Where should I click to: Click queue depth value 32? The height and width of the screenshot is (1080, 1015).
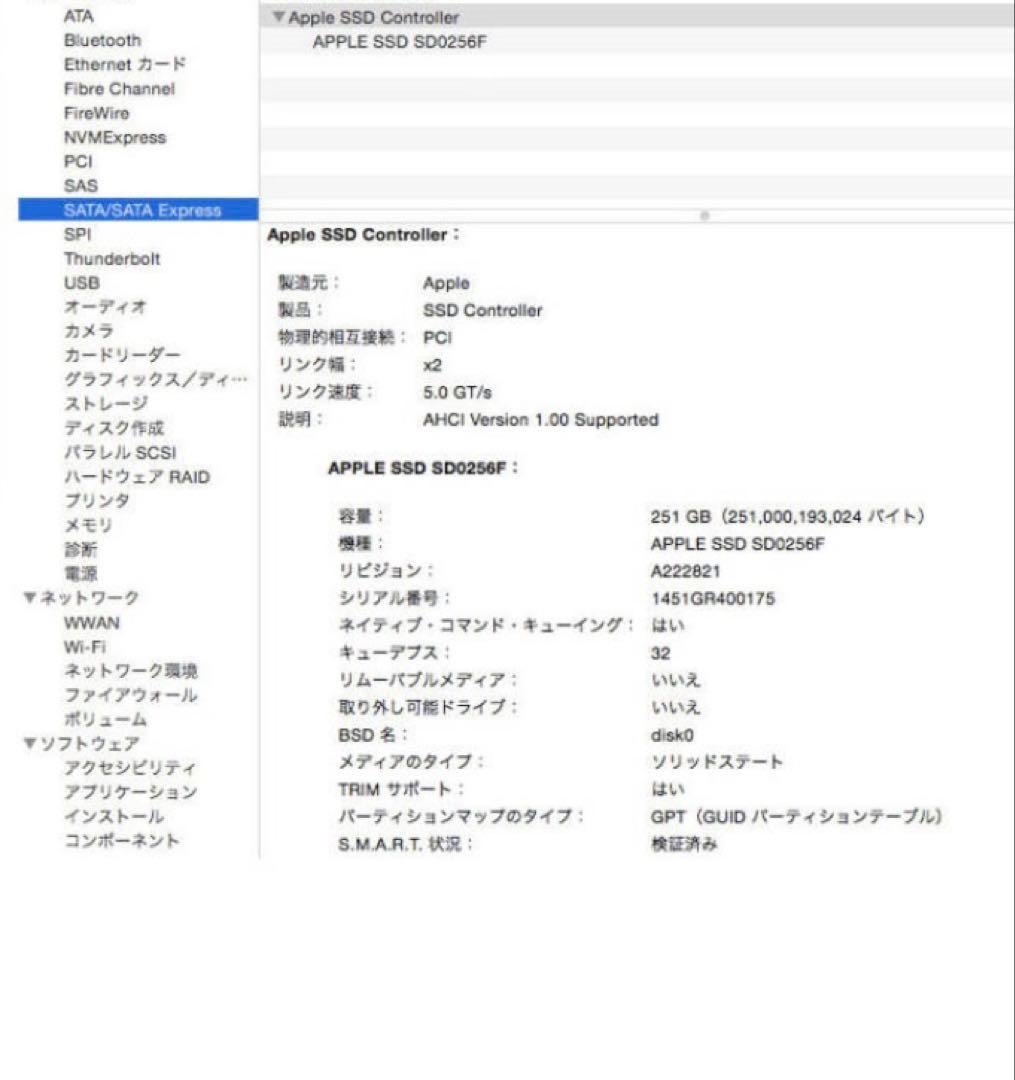pos(660,654)
